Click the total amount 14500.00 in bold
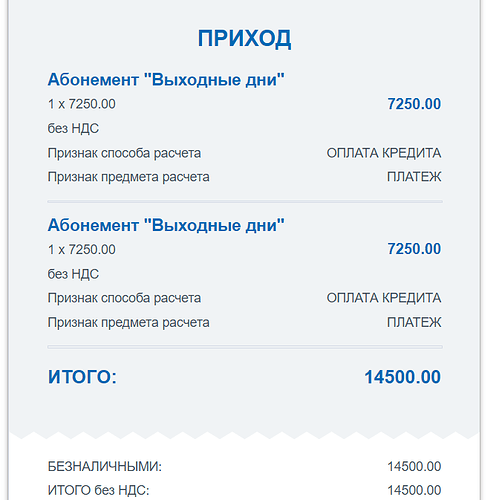The image size is (499, 500). tap(403, 377)
